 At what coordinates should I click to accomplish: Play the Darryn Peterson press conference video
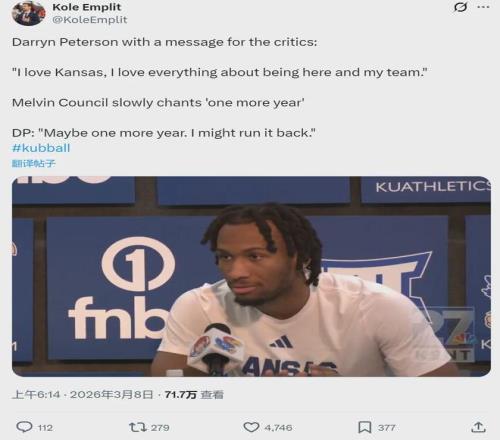tap(251, 276)
